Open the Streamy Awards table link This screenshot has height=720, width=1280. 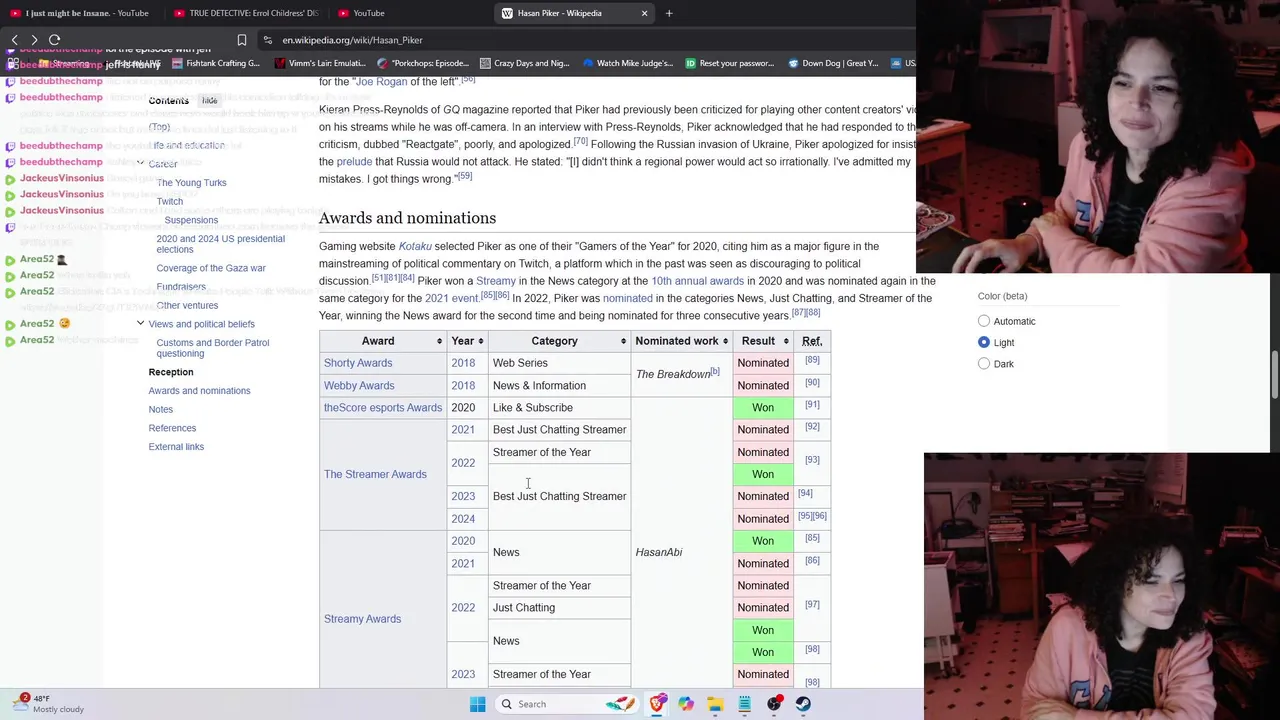[x=362, y=619]
